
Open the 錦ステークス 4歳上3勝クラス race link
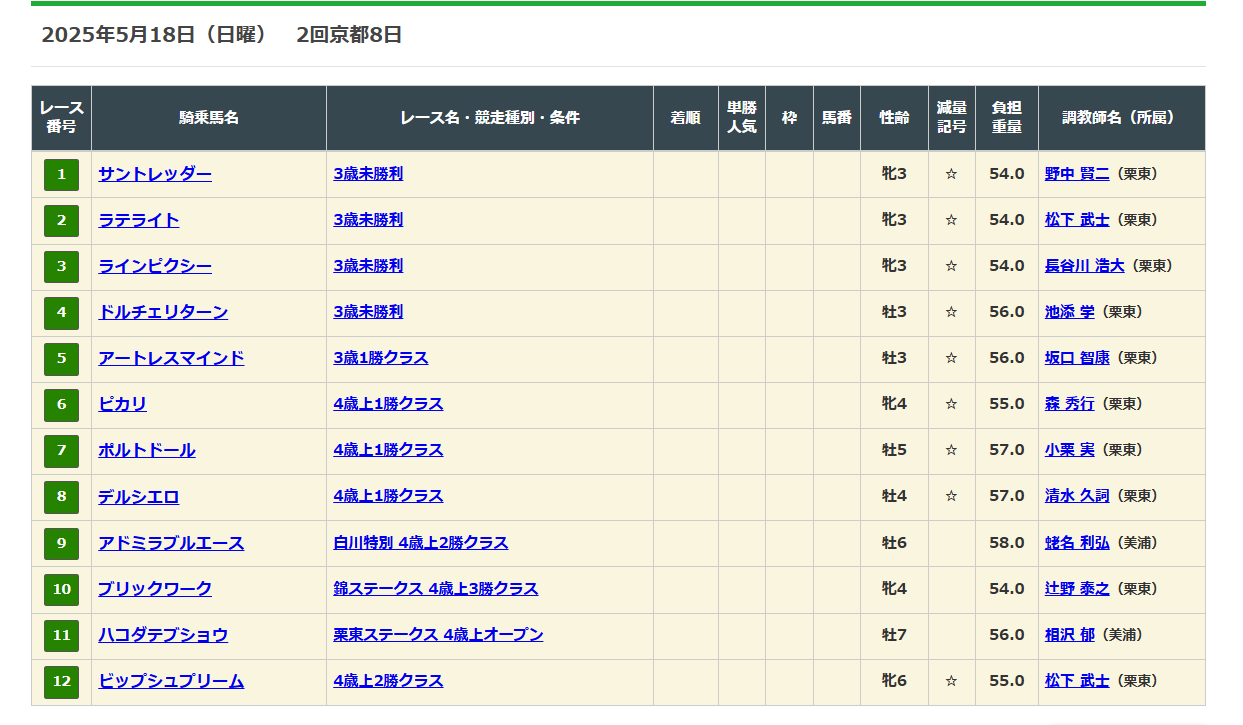point(436,589)
